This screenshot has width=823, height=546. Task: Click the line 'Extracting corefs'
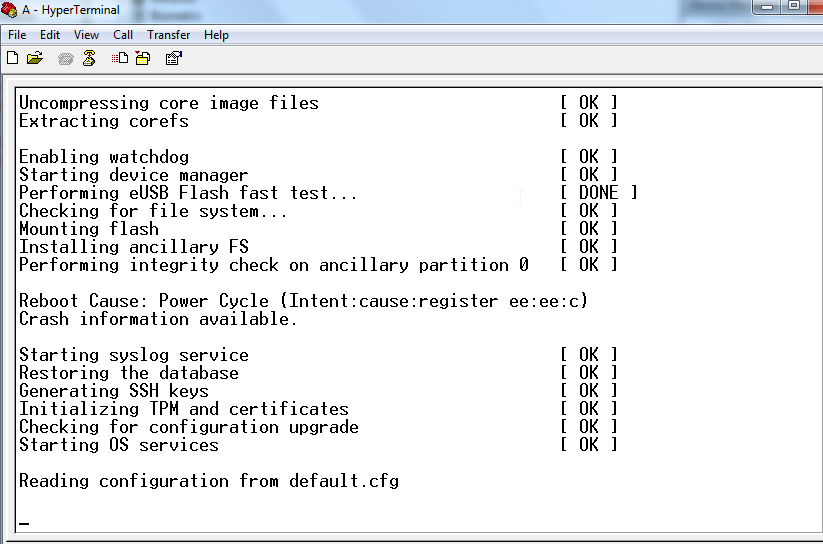coord(104,121)
